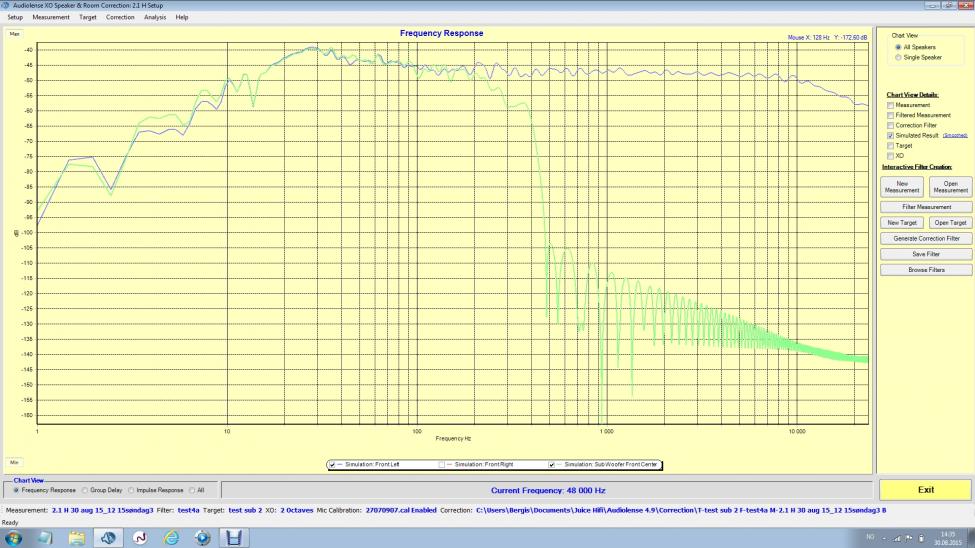The height and width of the screenshot is (548, 975).
Task: Click the Mouse X/Y readout on chart
Action: [x=827, y=38]
